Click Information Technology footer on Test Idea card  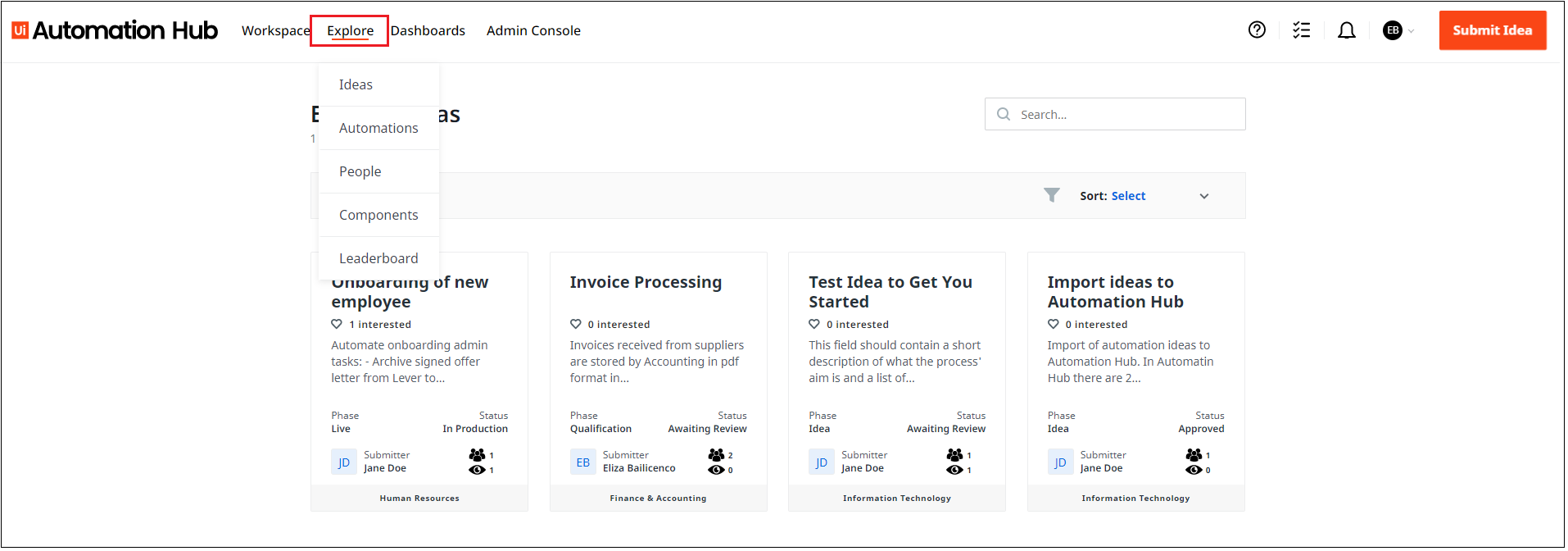pos(897,498)
